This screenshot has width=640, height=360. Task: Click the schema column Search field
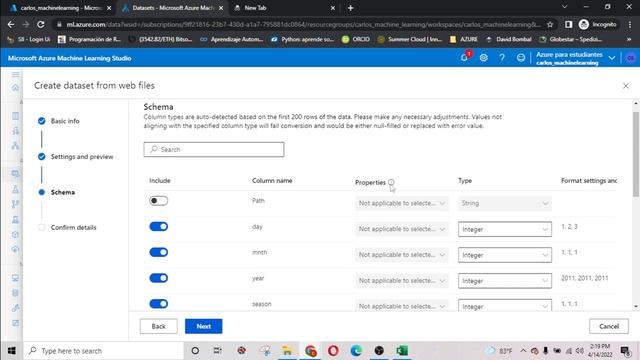click(213, 149)
